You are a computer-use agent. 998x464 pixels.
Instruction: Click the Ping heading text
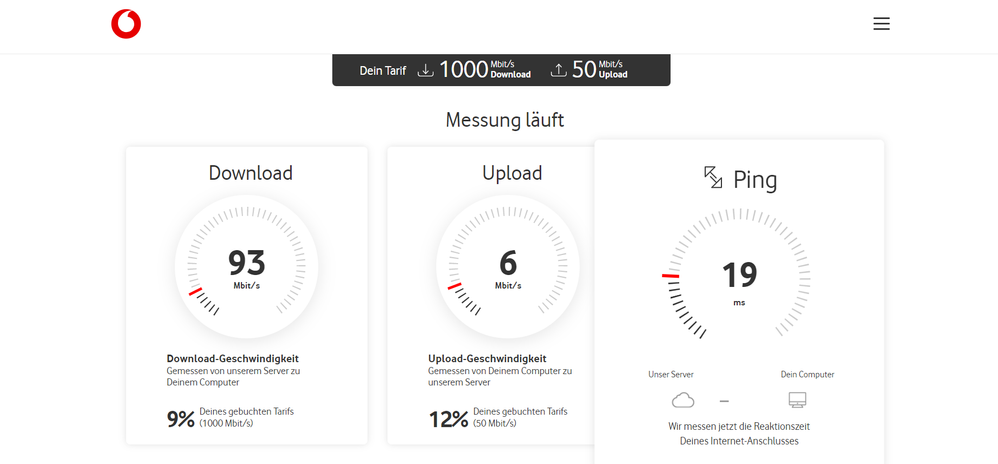click(755, 180)
